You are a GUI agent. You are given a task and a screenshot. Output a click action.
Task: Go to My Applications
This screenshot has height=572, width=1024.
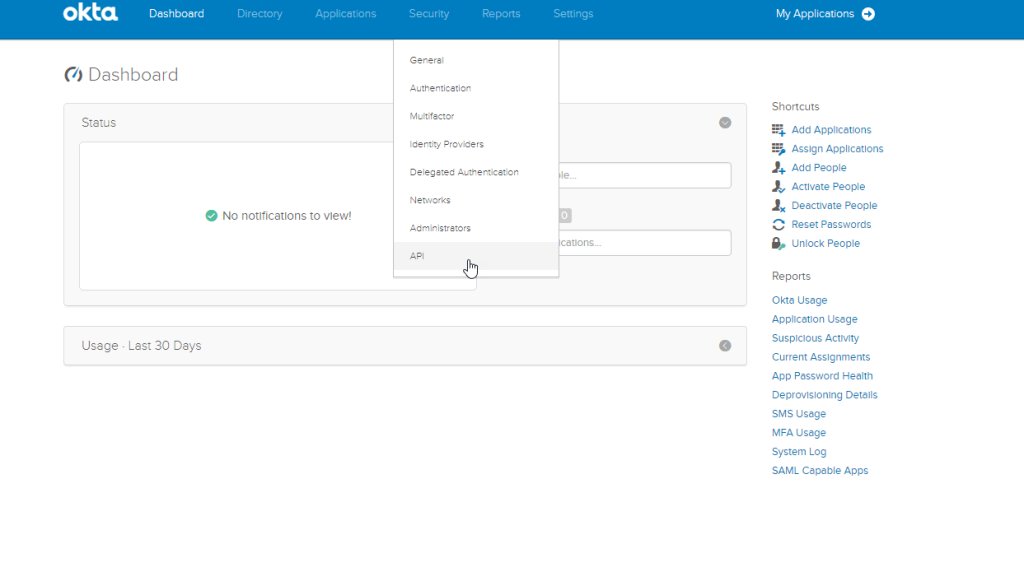[814, 14]
